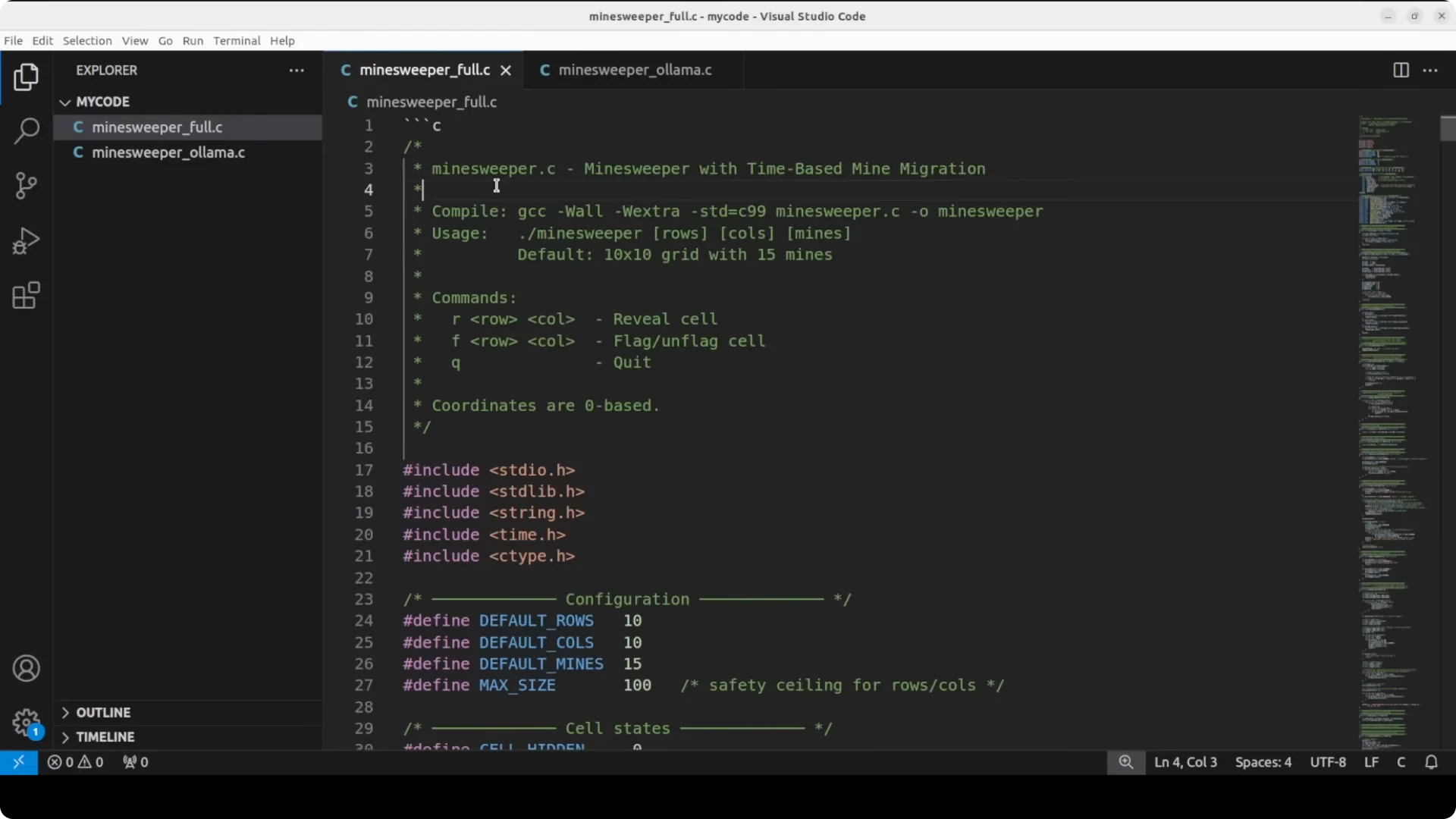The image size is (1456, 819).
Task: Click the Spaces: 4 indentation setting
Action: pyautogui.click(x=1263, y=762)
